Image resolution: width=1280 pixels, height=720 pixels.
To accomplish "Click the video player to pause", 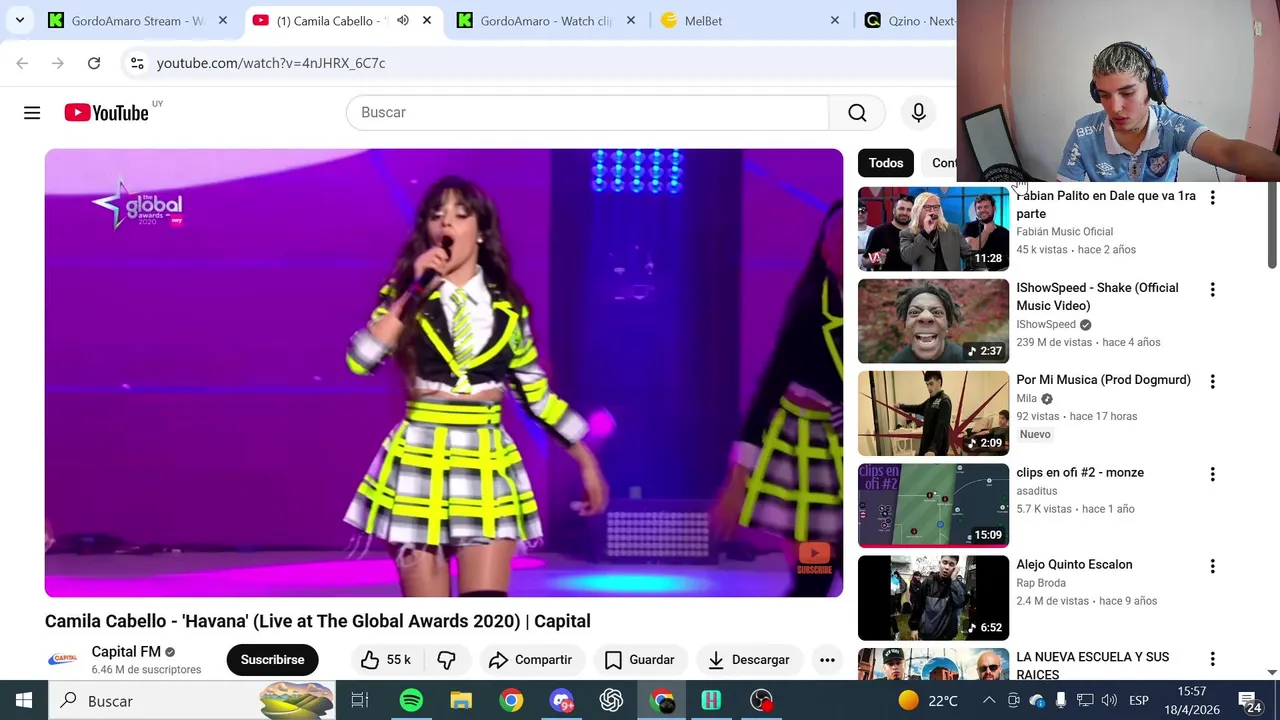I will click(444, 373).
